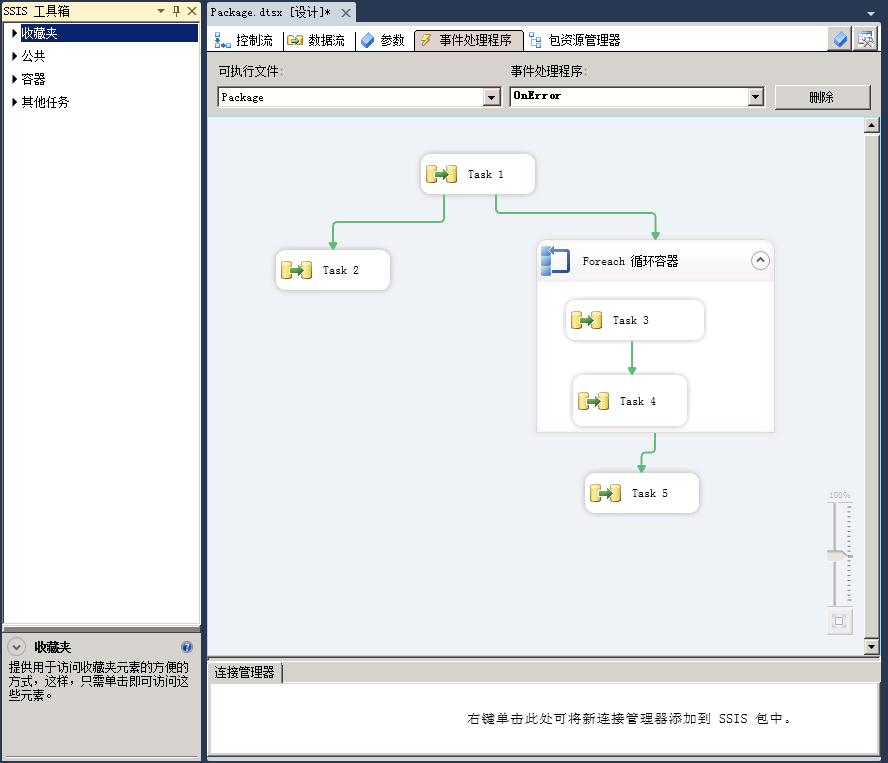Click the Task 5 data flow icon
888x763 pixels.
[x=605, y=493]
